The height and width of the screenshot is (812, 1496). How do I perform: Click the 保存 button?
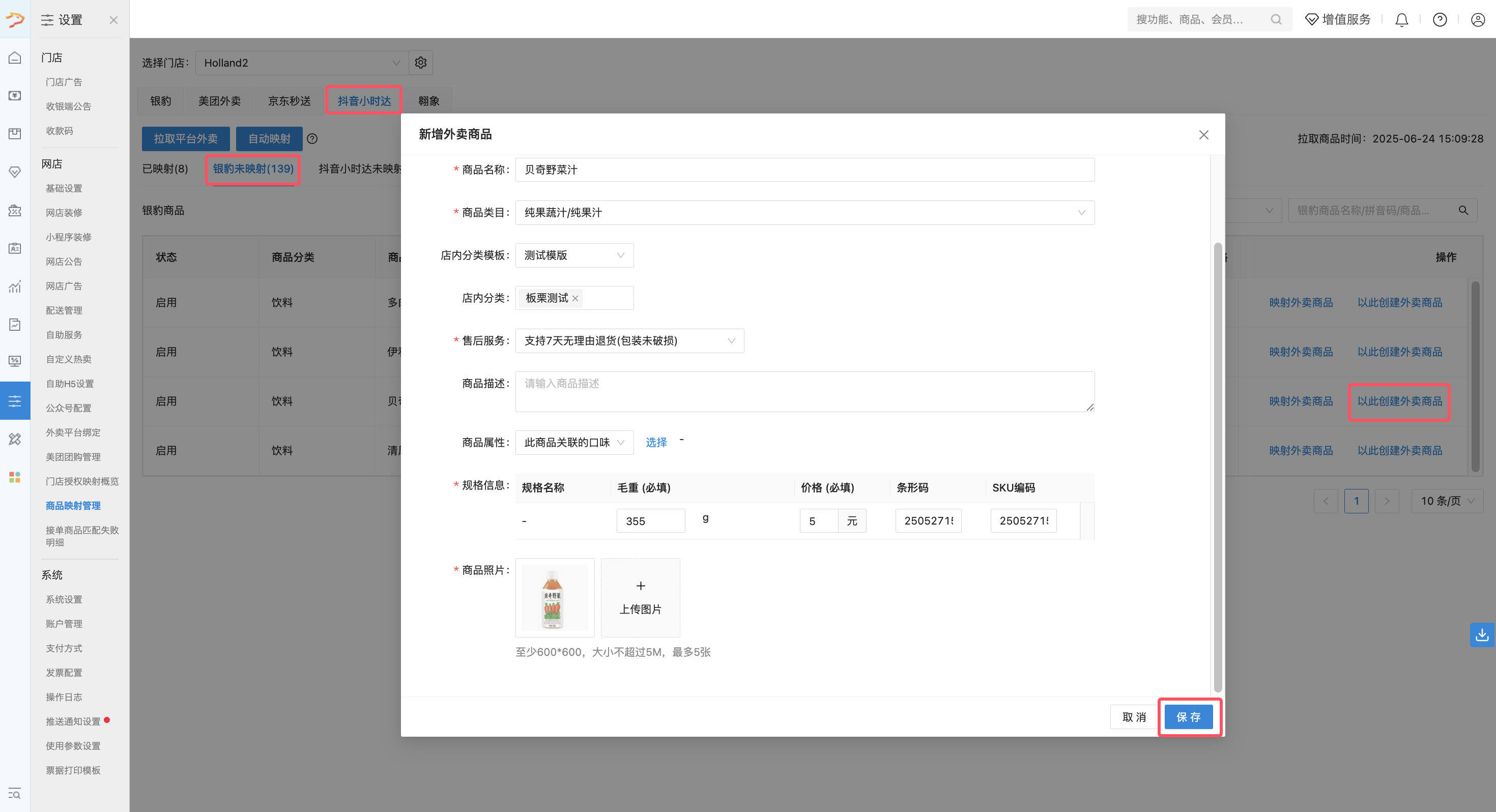(x=1189, y=717)
